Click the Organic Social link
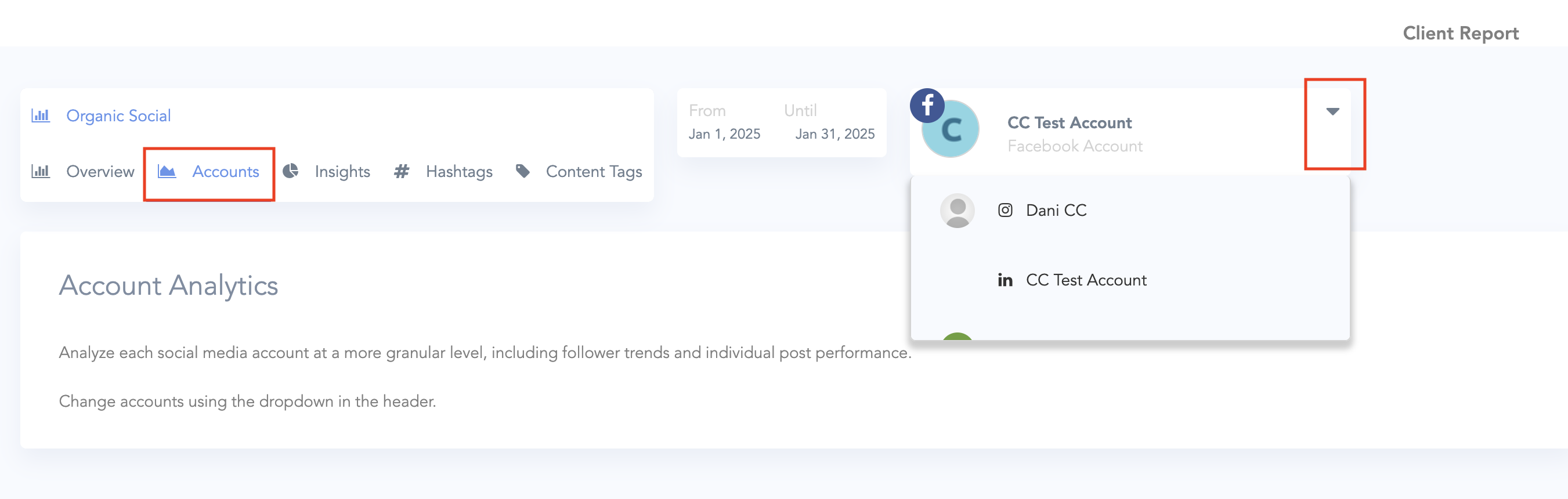 click(x=119, y=115)
